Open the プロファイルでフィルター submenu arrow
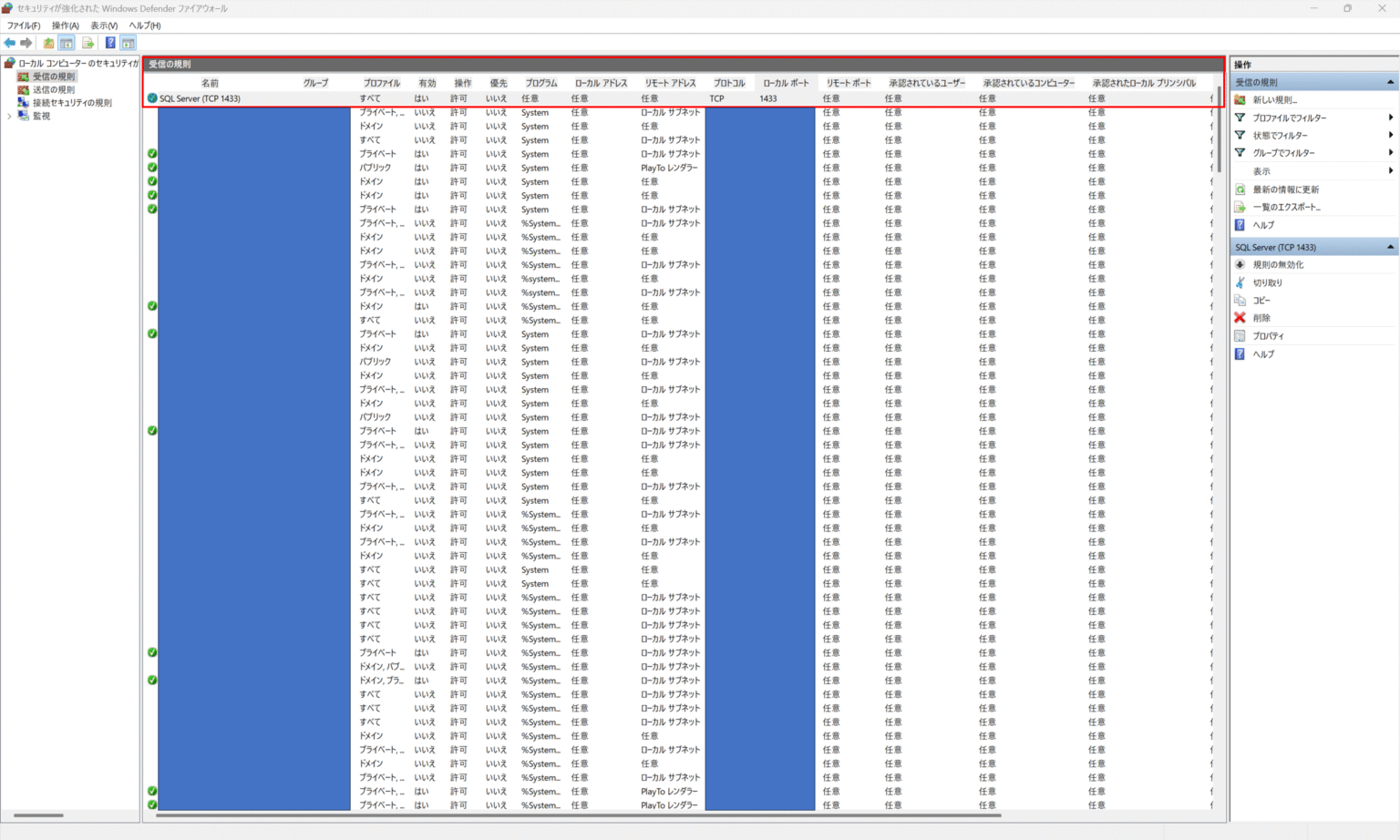Screen dimensions: 1400x840 pyautogui.click(x=1390, y=117)
